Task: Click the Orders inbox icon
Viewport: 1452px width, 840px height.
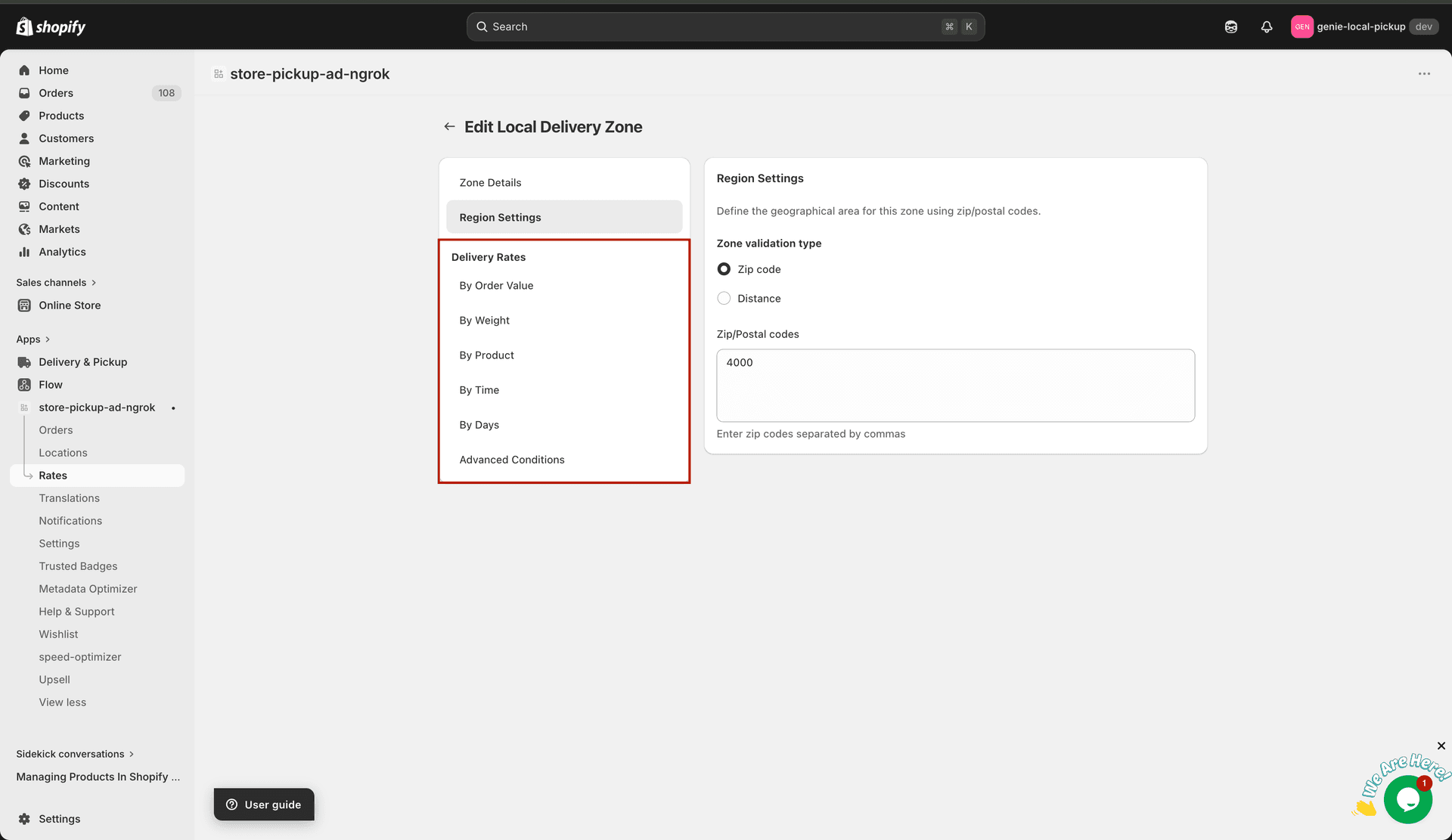Action: [x=24, y=93]
